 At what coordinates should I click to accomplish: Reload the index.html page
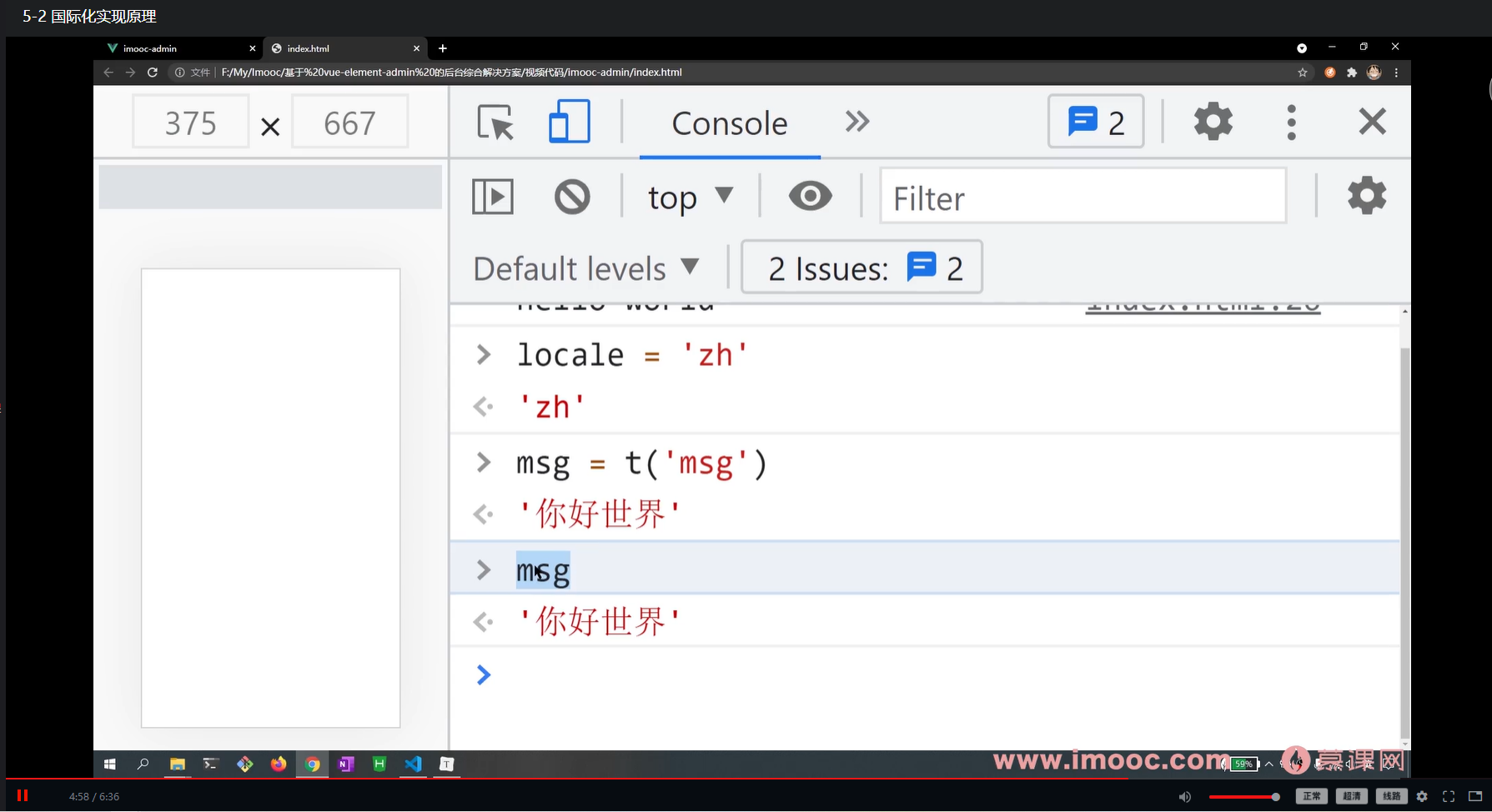pos(153,73)
